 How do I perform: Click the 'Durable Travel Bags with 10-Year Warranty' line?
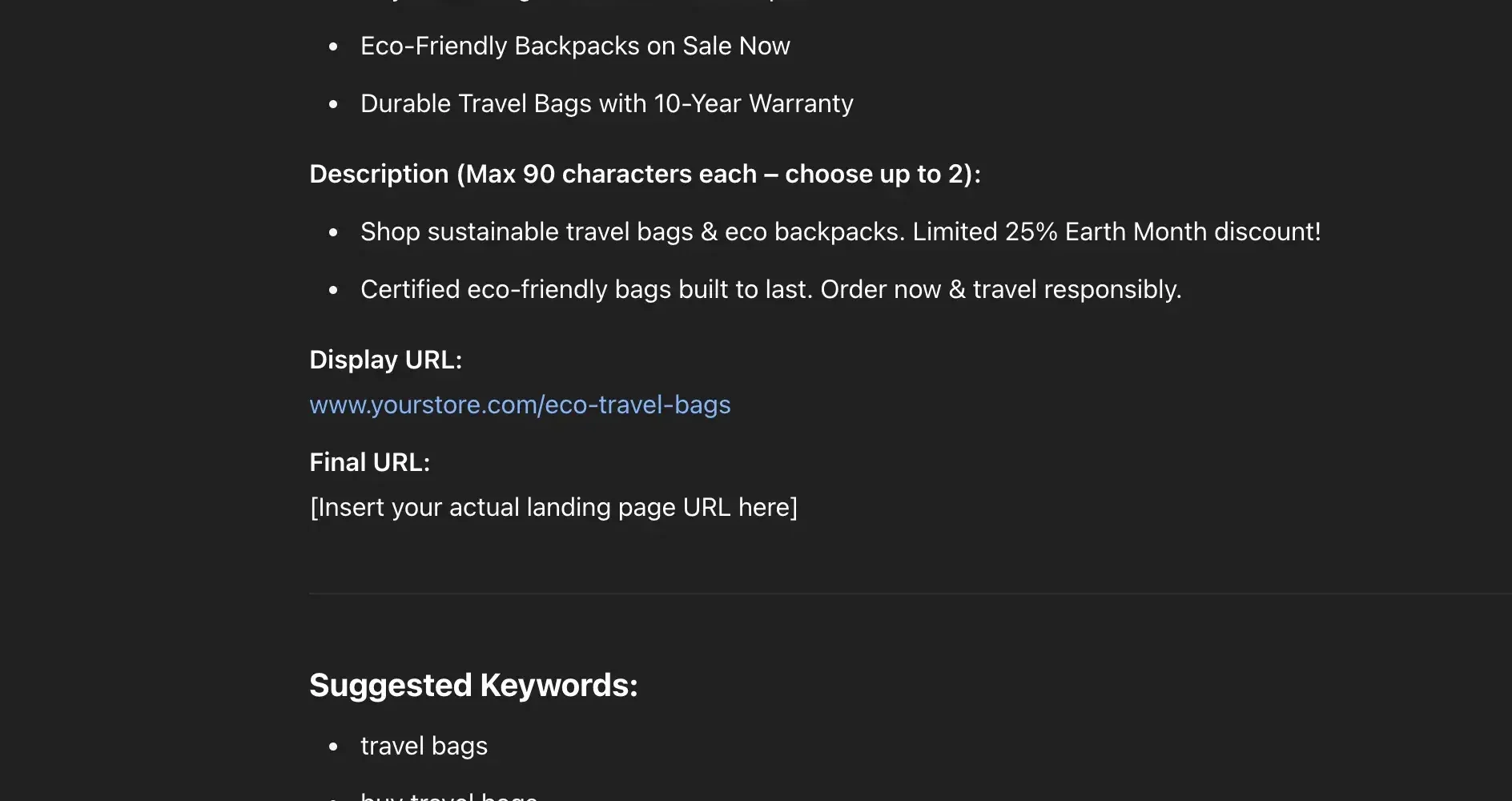[x=607, y=104]
